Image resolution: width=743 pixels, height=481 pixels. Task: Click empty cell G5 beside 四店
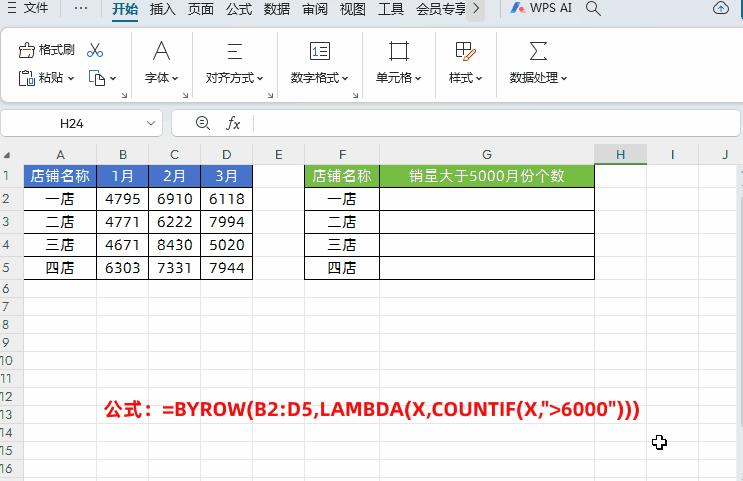(x=487, y=268)
